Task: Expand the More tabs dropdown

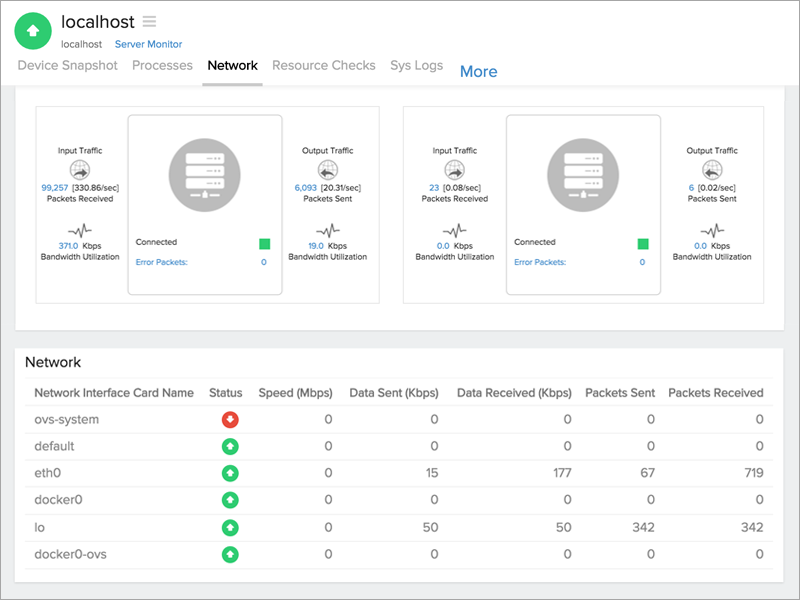Action: 478,72
